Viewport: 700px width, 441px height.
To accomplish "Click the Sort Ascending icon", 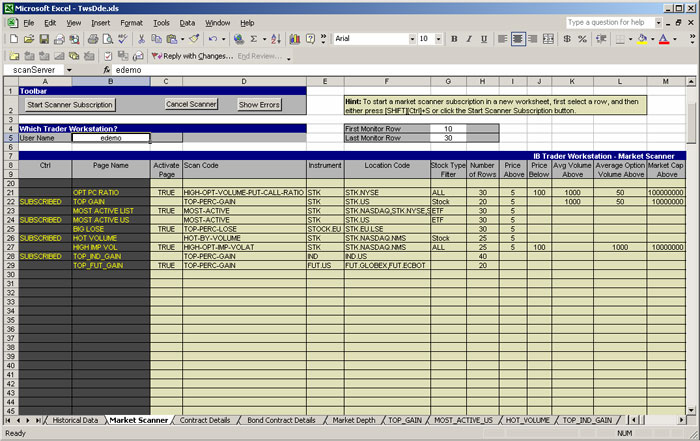I will 276,39.
